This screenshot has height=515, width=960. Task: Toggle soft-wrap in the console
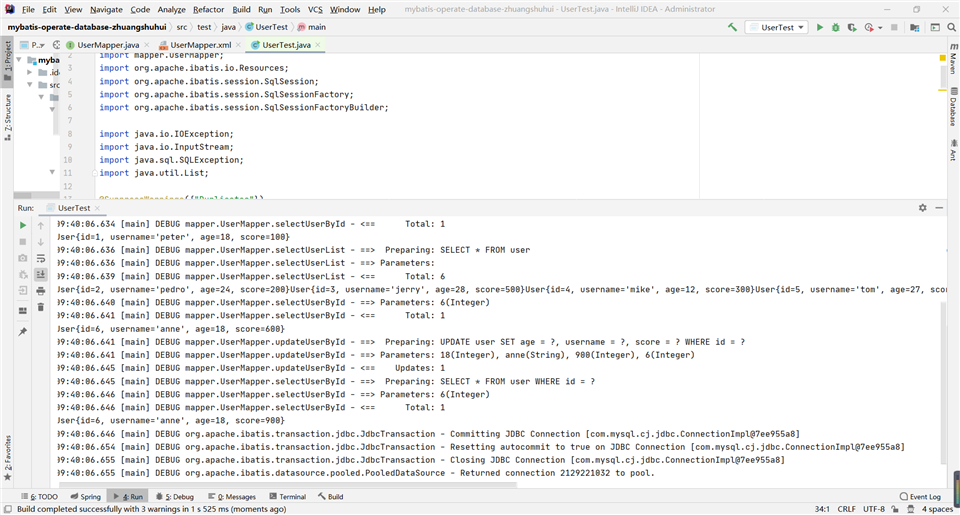(40, 258)
